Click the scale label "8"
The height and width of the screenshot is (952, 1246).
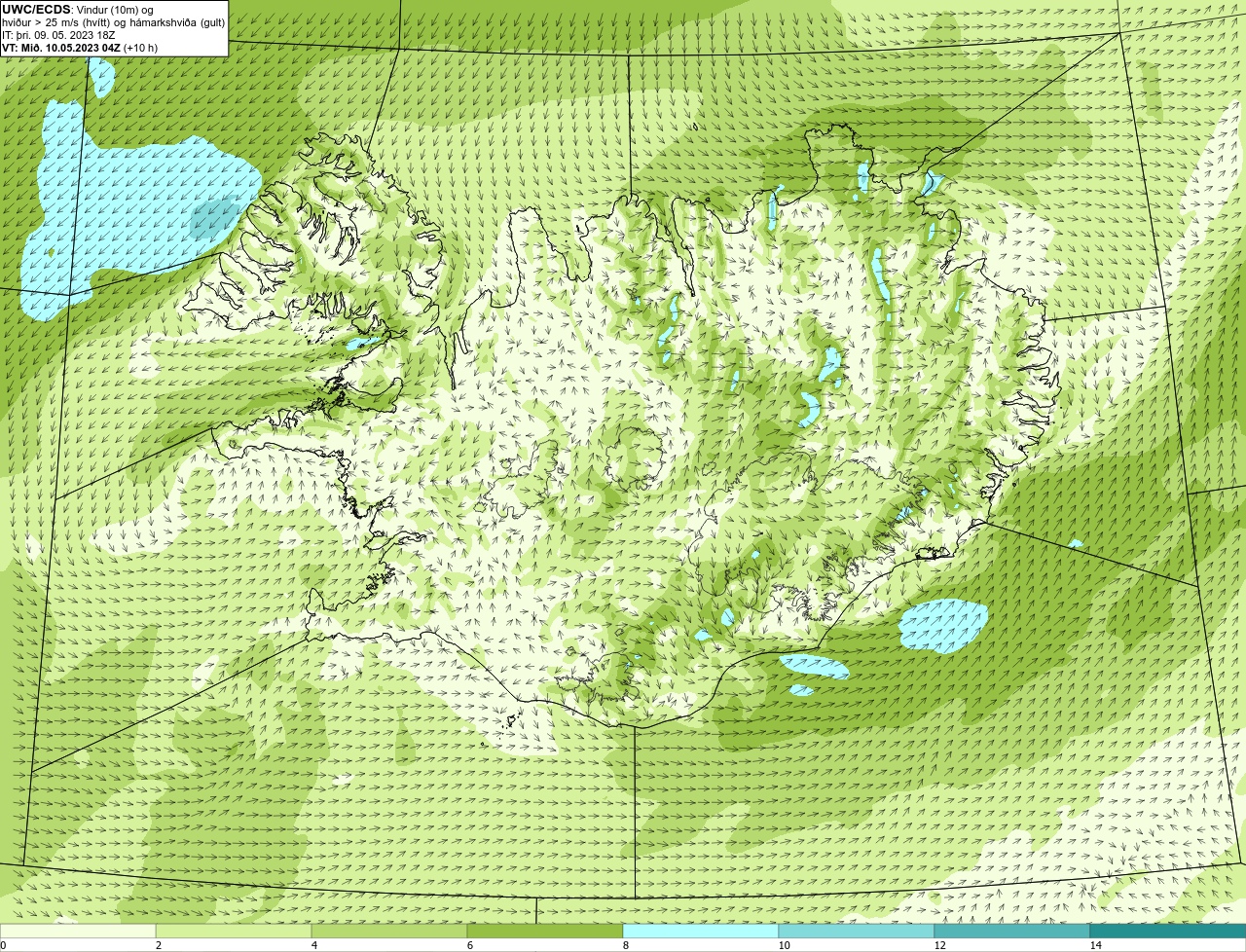point(625,945)
